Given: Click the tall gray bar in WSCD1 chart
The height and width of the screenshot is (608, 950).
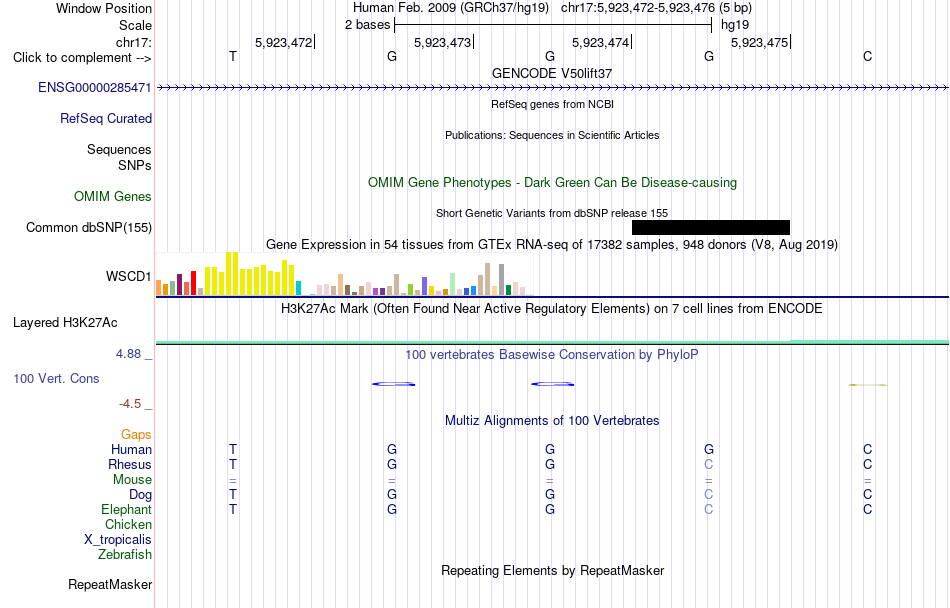Looking at the screenshot, I should click(501, 279).
